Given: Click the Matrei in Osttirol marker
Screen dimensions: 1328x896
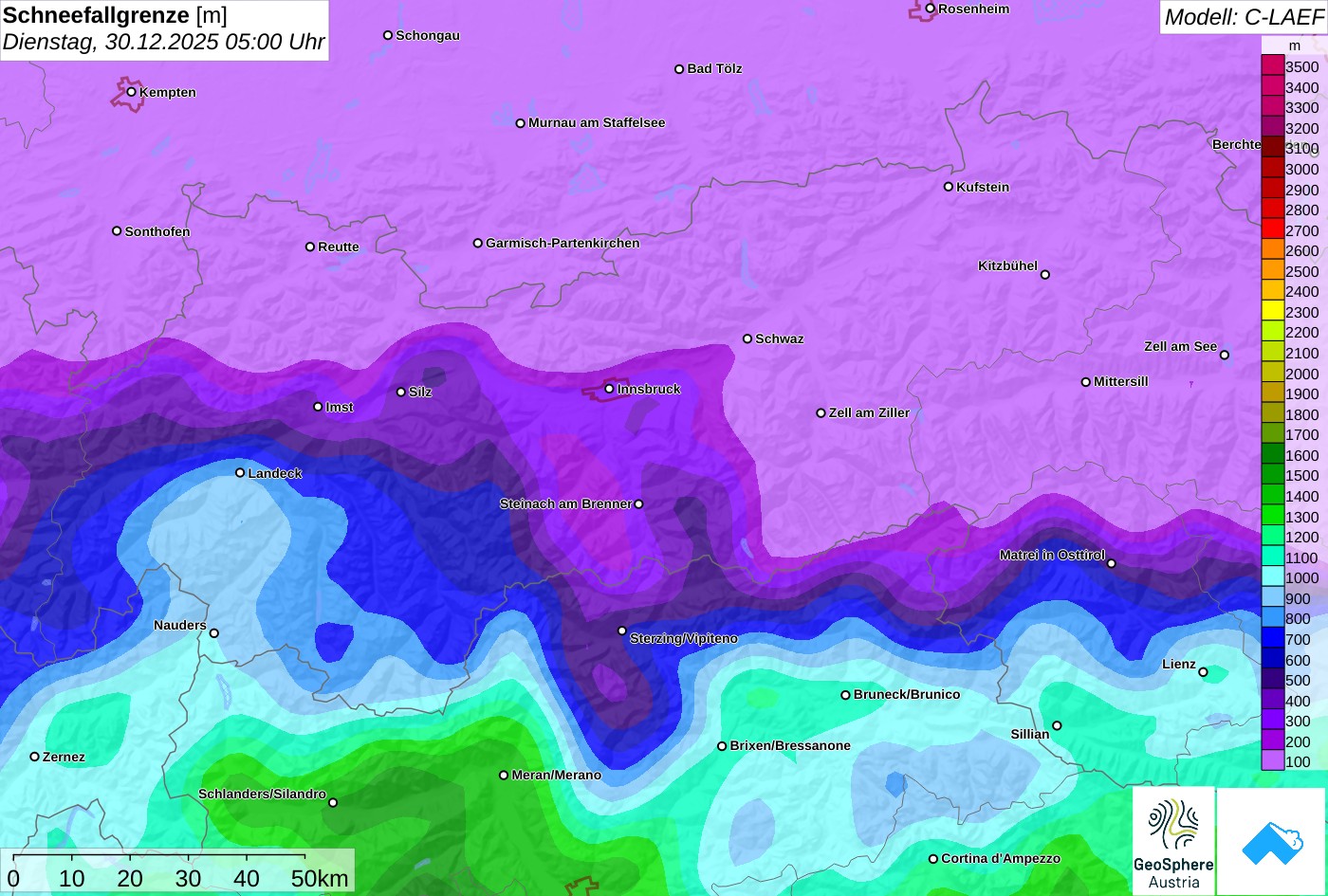Looking at the screenshot, I should coord(1112,563).
